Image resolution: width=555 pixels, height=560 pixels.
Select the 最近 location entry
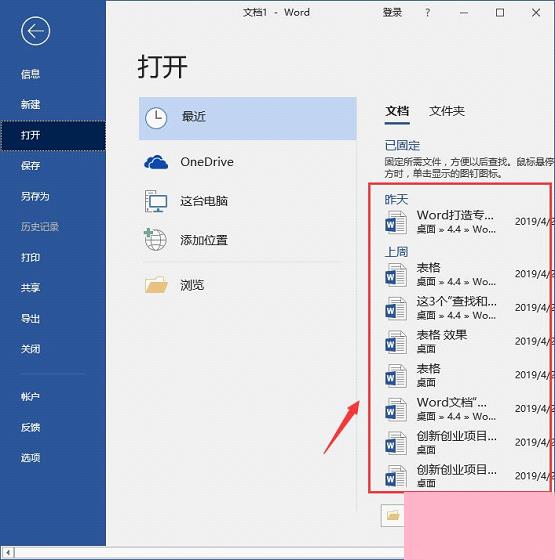248,118
